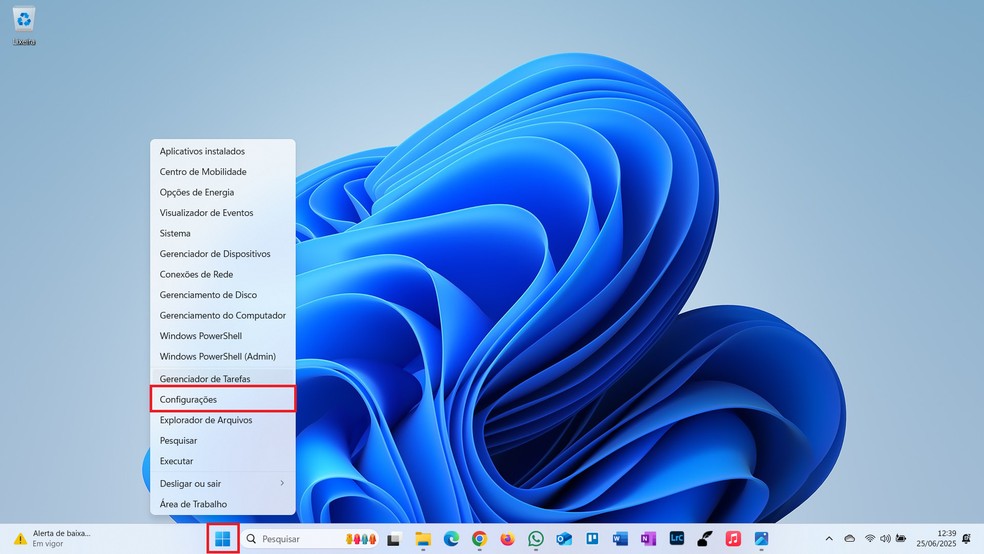Open Microsoft Word from the taskbar
The image size is (984, 554).
620,539
